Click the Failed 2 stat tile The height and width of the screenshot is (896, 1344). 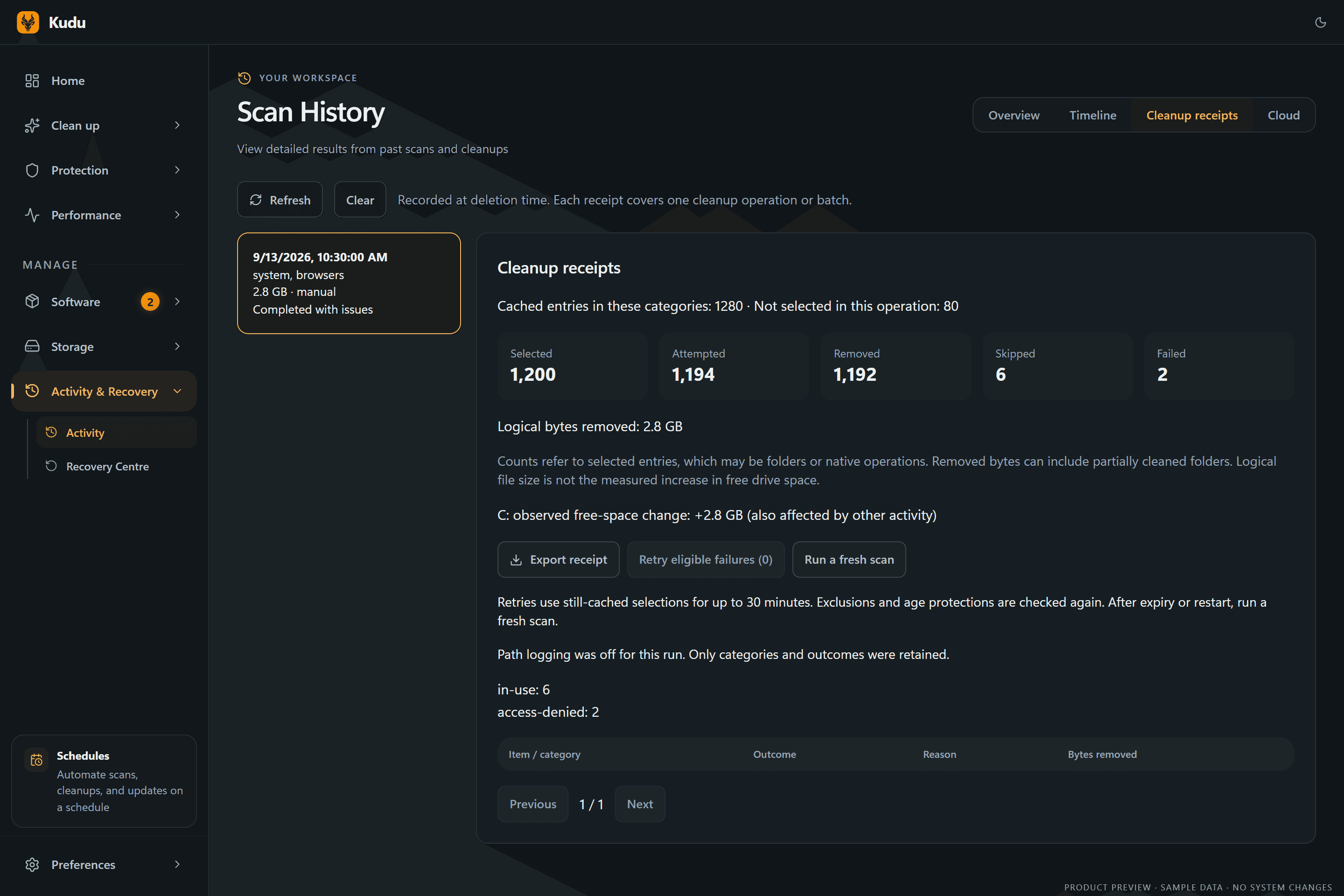pyautogui.click(x=1219, y=366)
